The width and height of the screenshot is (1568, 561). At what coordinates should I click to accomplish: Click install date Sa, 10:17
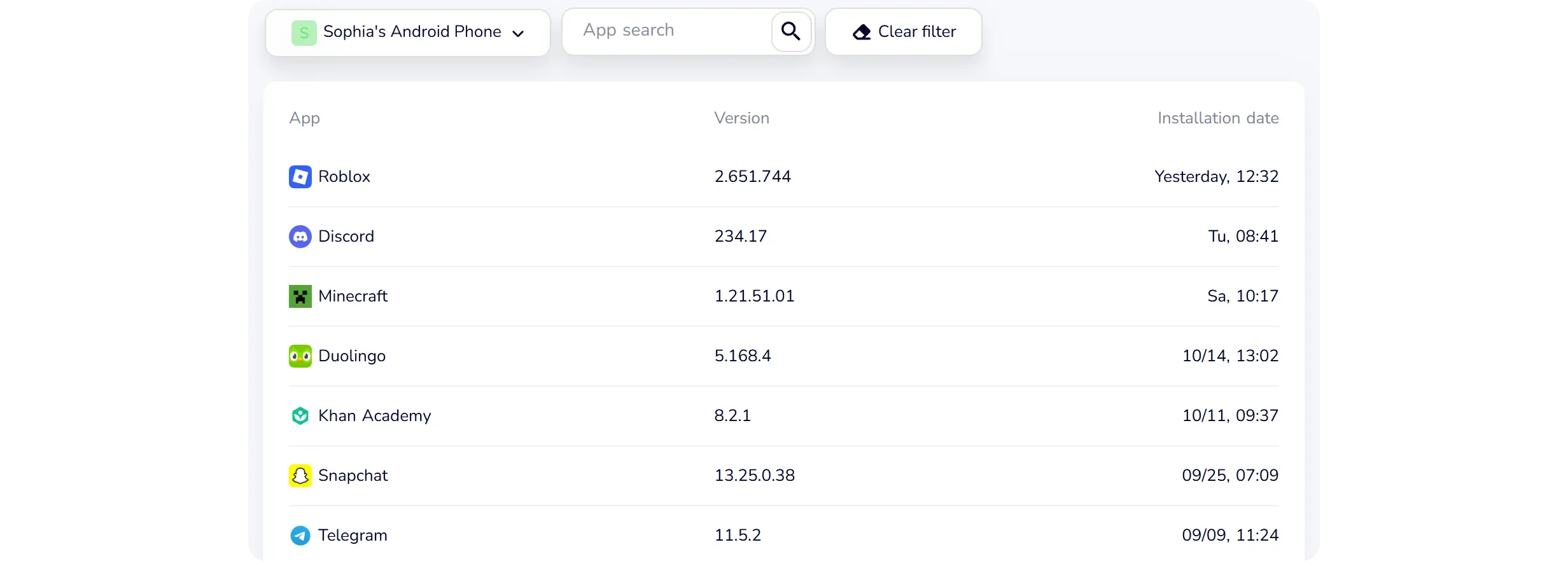(x=1243, y=296)
